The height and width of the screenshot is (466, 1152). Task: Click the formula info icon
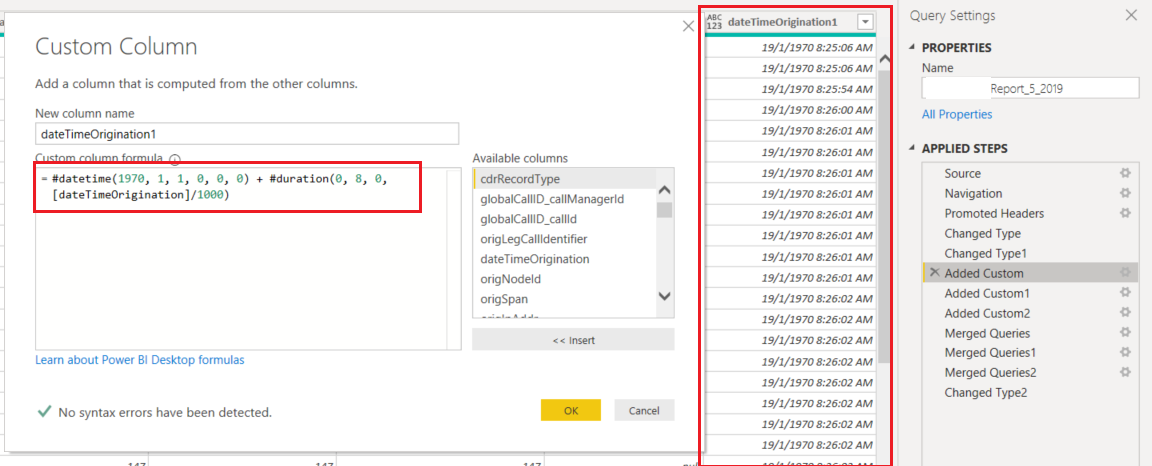tap(175, 159)
